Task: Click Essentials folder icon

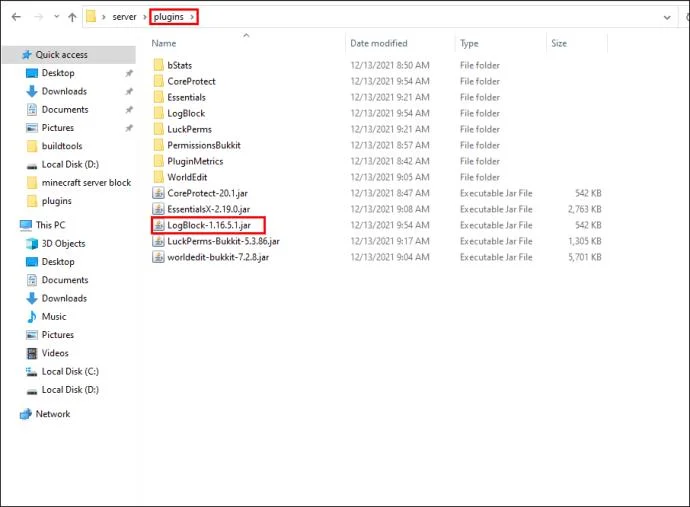Action: pyautogui.click(x=158, y=97)
